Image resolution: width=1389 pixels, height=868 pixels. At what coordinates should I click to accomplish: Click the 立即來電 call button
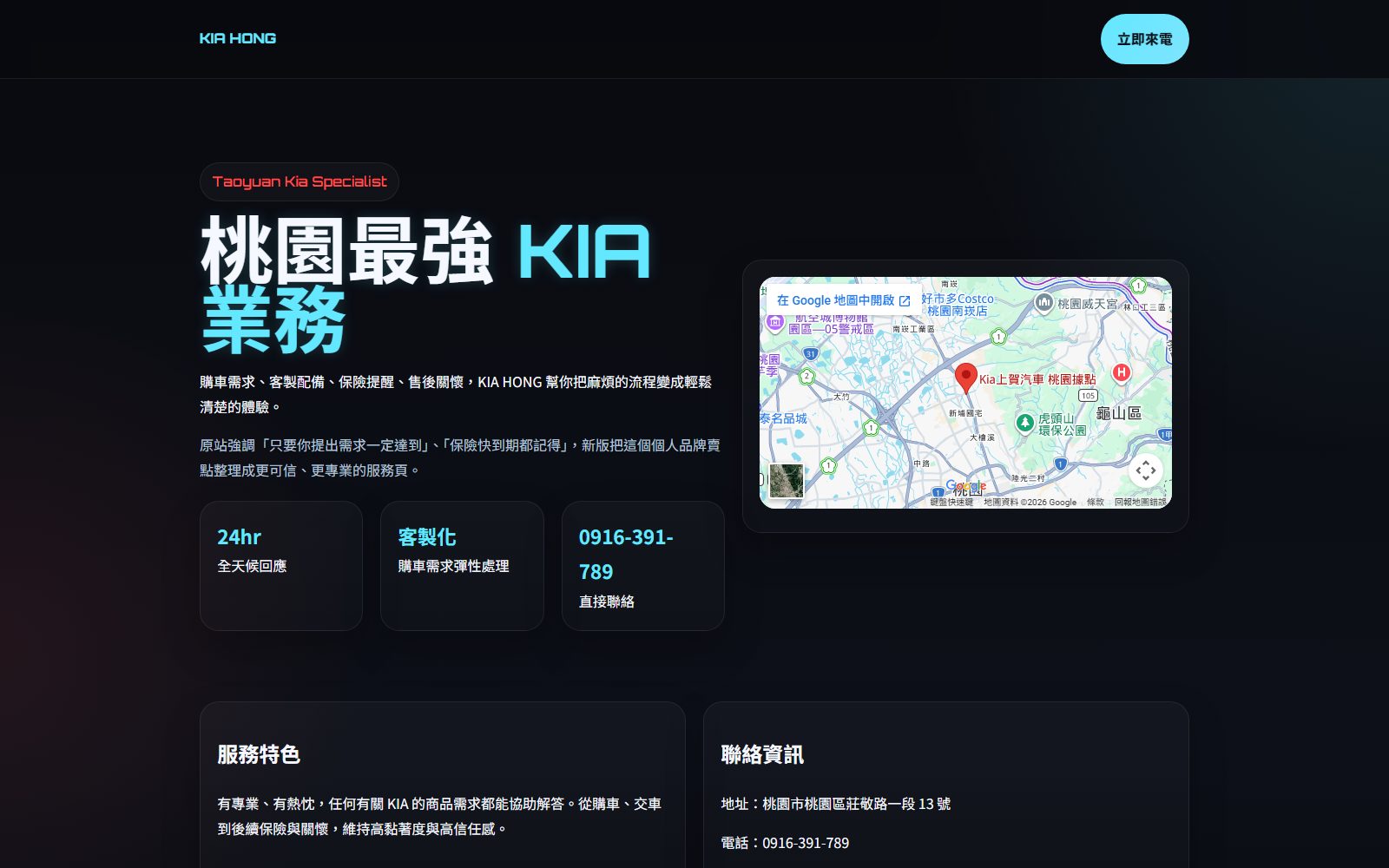click(x=1144, y=39)
